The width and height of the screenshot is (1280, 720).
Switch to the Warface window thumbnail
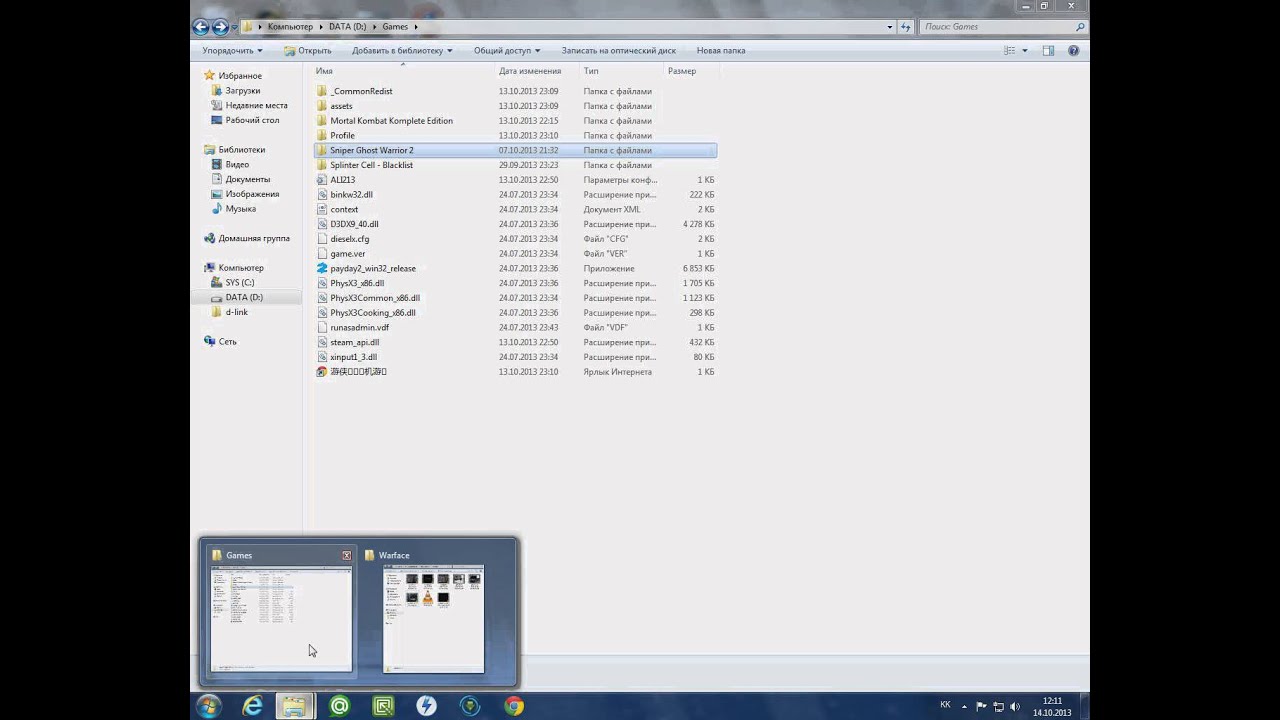433,618
